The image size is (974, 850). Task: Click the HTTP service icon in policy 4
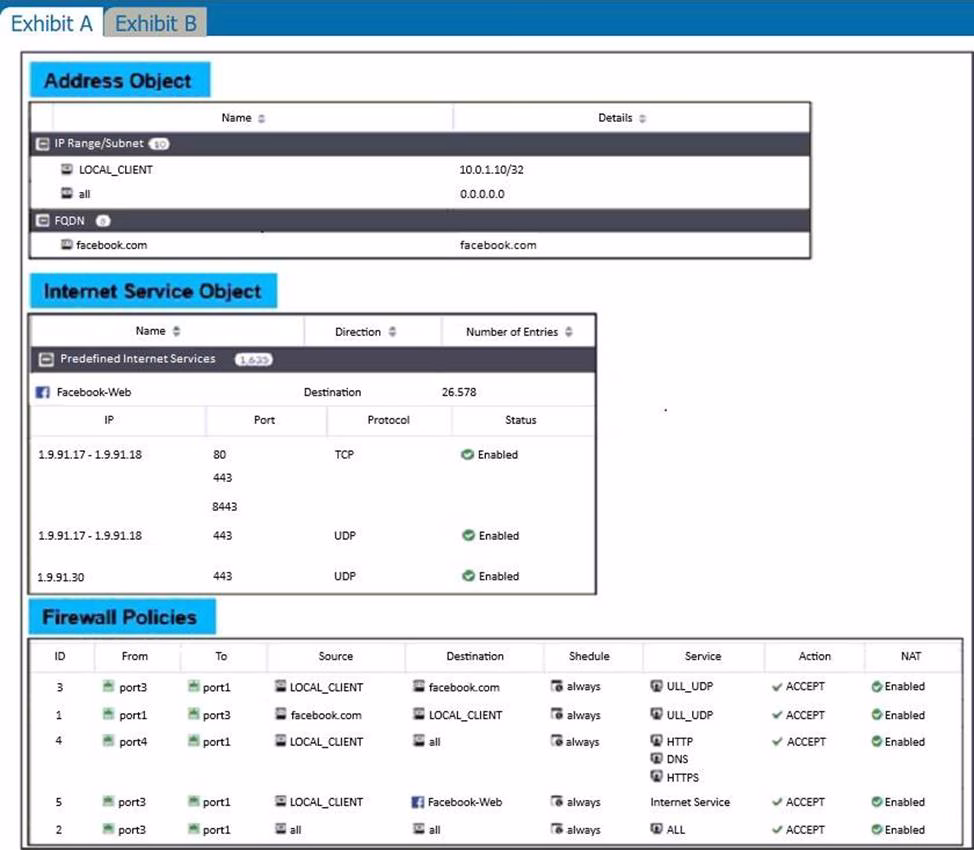point(657,742)
